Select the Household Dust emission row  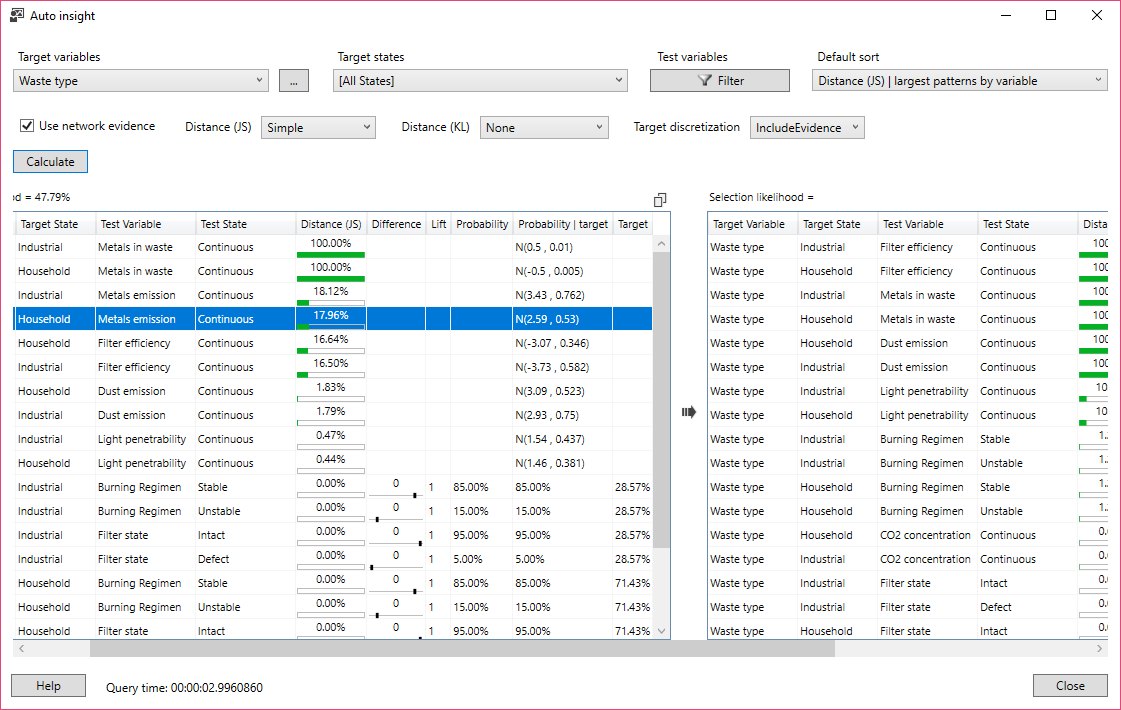[132, 391]
